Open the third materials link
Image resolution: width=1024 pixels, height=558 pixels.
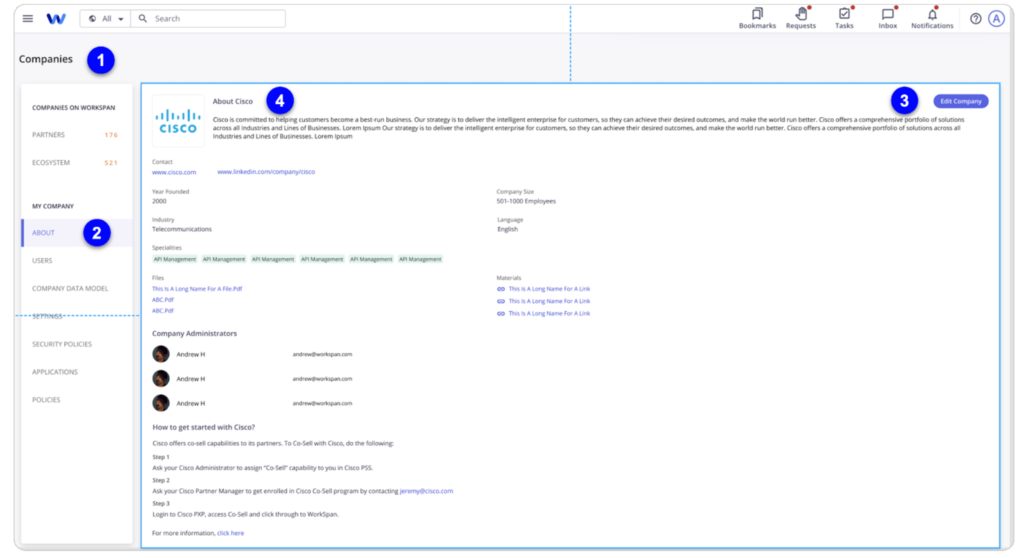click(x=549, y=314)
